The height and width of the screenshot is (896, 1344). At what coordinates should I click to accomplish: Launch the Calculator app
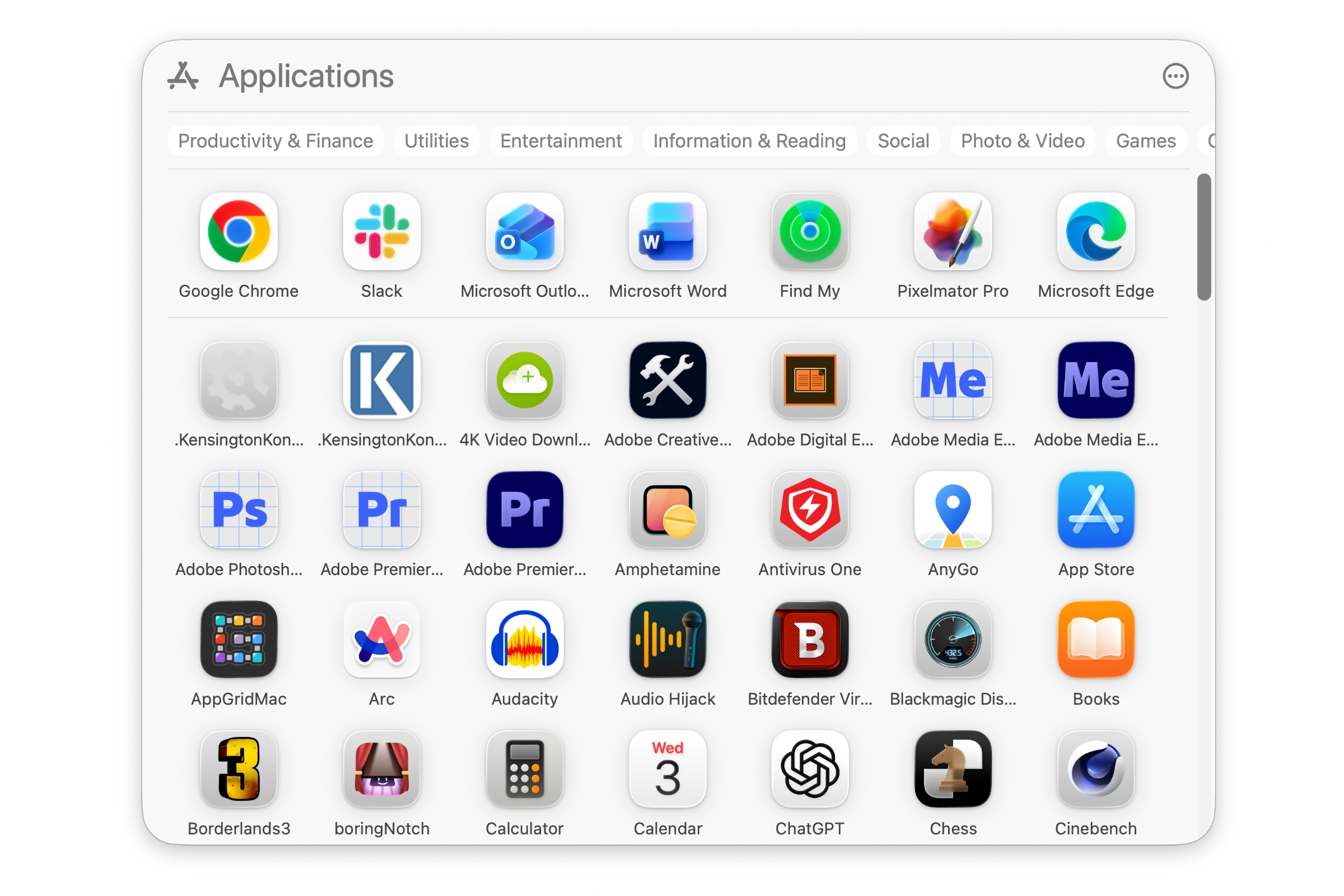point(525,769)
